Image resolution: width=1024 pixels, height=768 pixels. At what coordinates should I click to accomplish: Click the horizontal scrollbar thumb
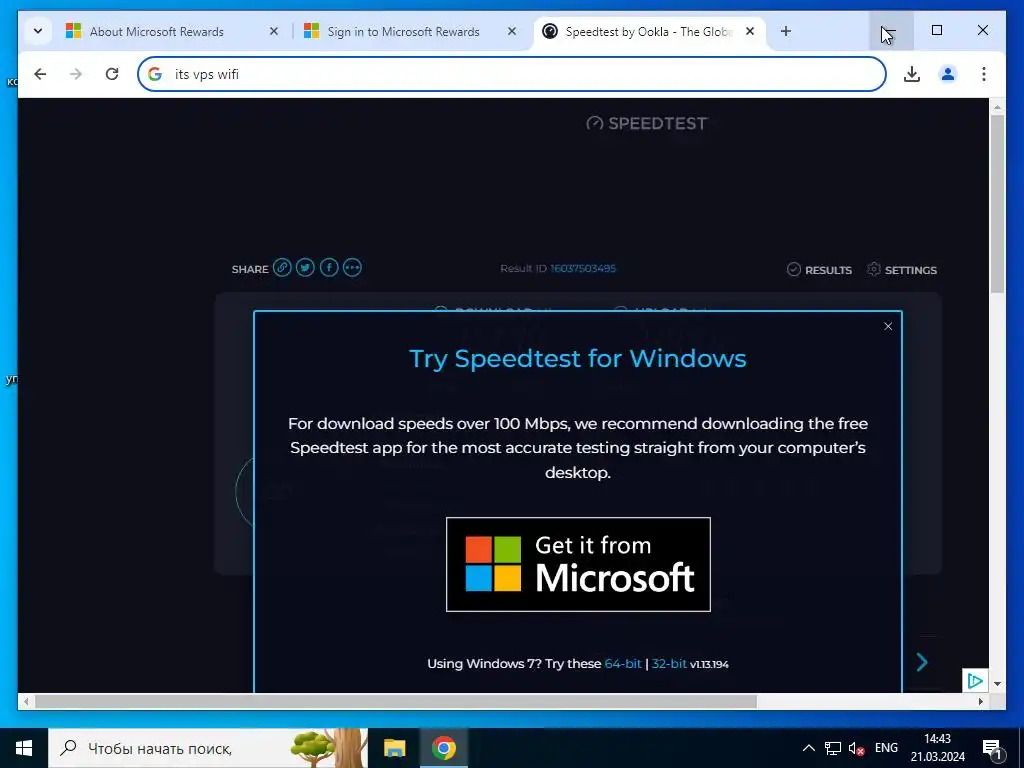396,701
